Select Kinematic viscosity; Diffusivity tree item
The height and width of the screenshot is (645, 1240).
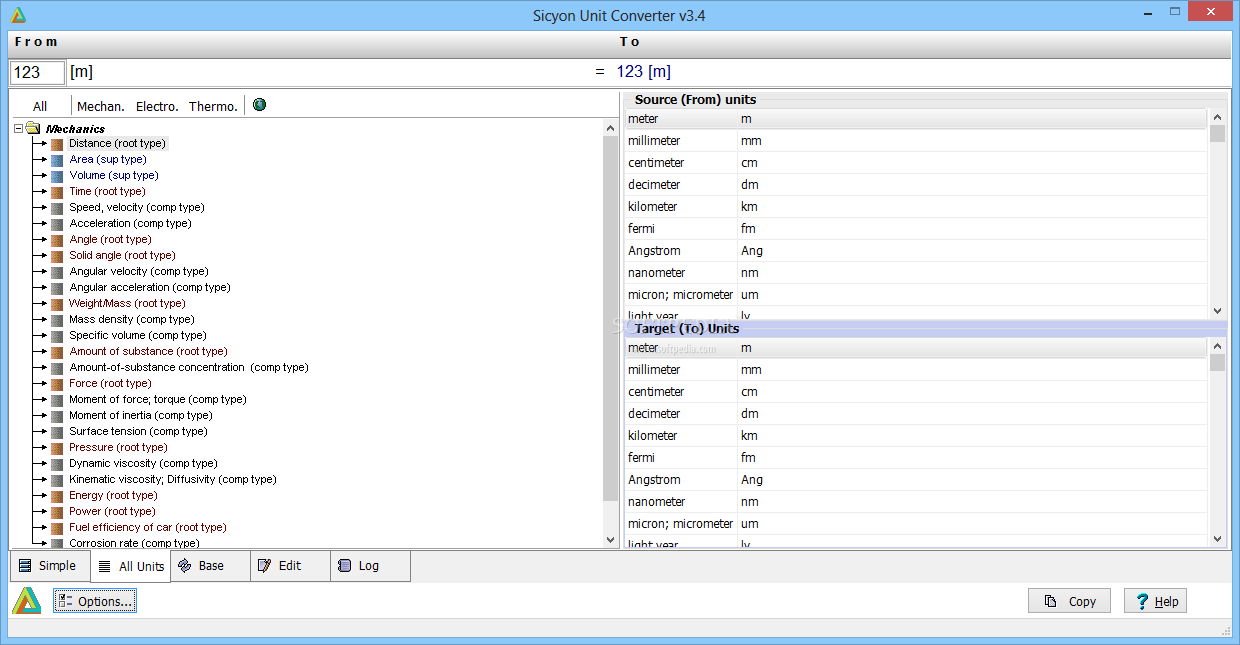click(x=172, y=480)
